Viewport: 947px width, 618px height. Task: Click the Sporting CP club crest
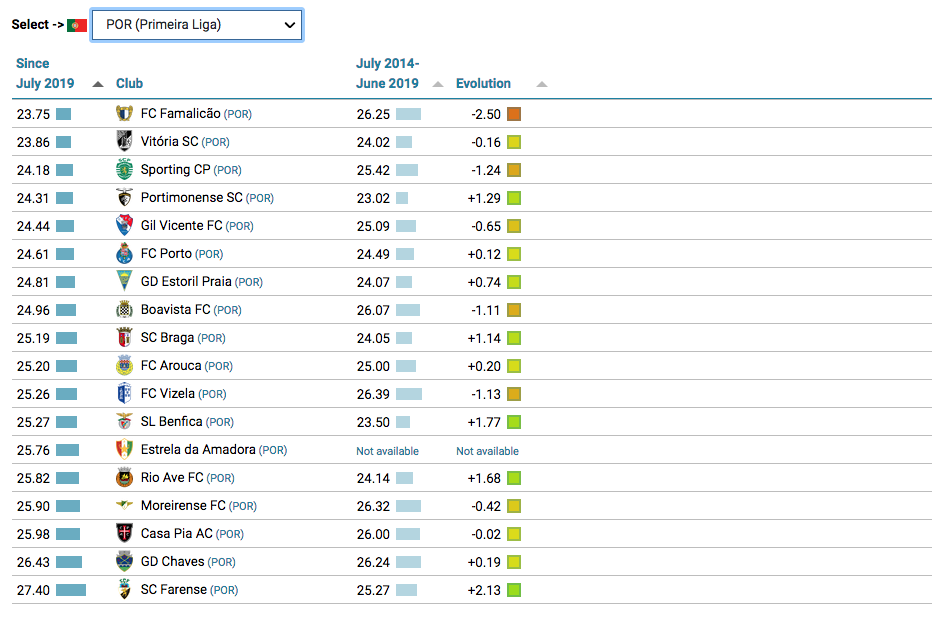click(124, 170)
